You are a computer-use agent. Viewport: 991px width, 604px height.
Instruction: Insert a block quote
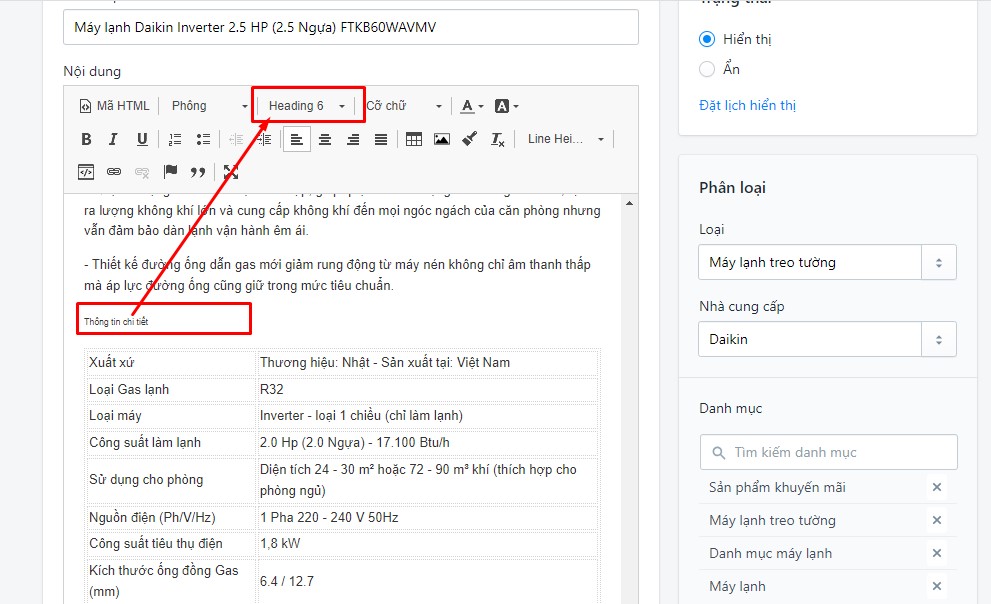[x=198, y=172]
